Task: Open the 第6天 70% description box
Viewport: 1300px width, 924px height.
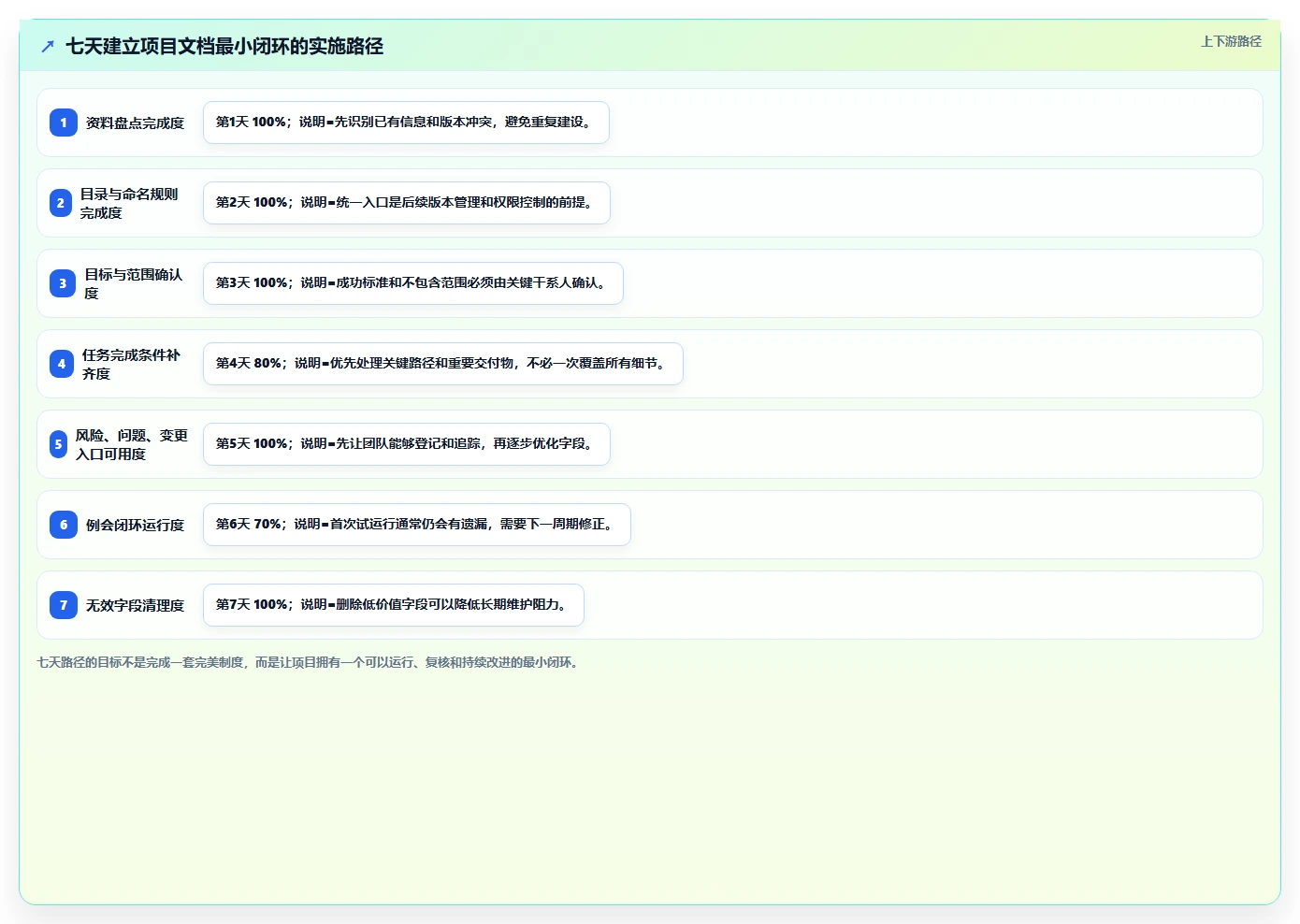Action: pos(417,525)
